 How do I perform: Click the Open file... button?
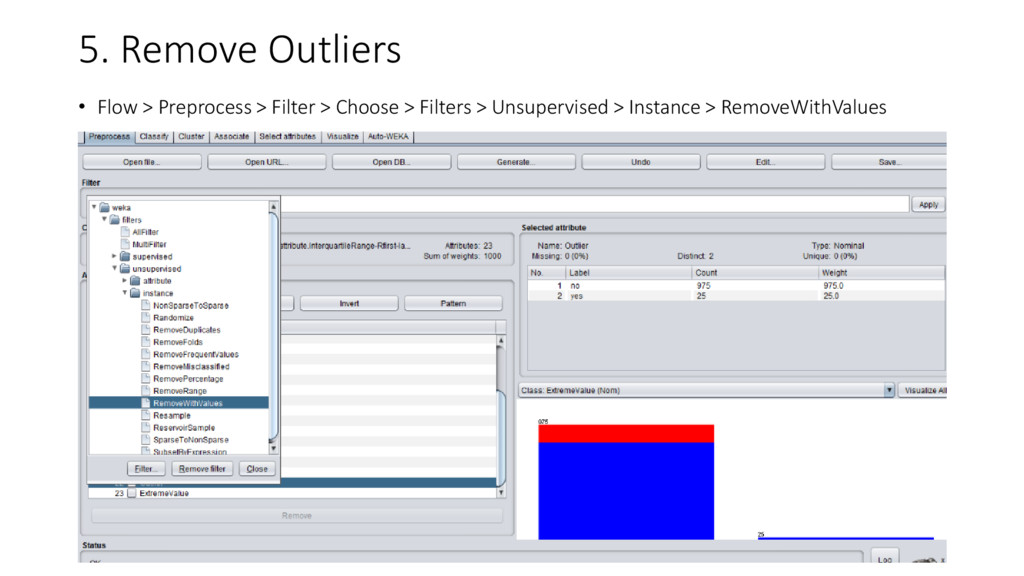click(142, 162)
